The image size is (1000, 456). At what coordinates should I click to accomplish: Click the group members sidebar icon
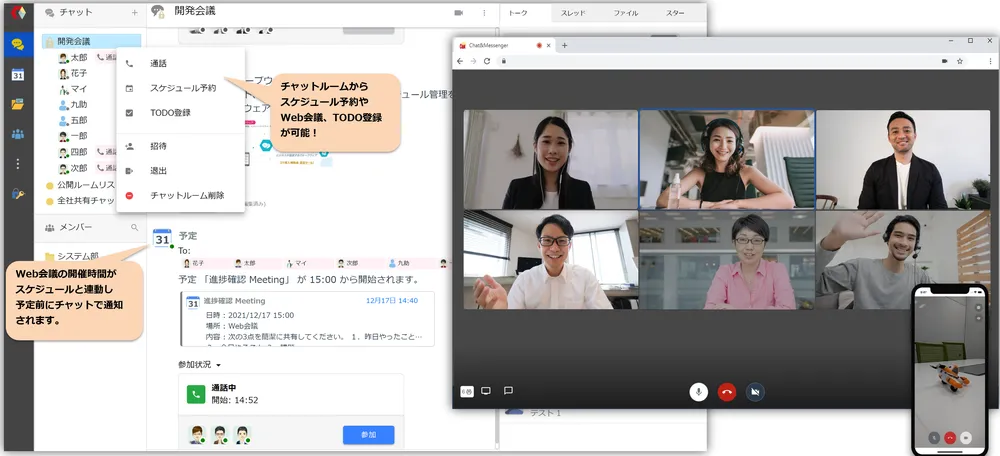(17, 134)
